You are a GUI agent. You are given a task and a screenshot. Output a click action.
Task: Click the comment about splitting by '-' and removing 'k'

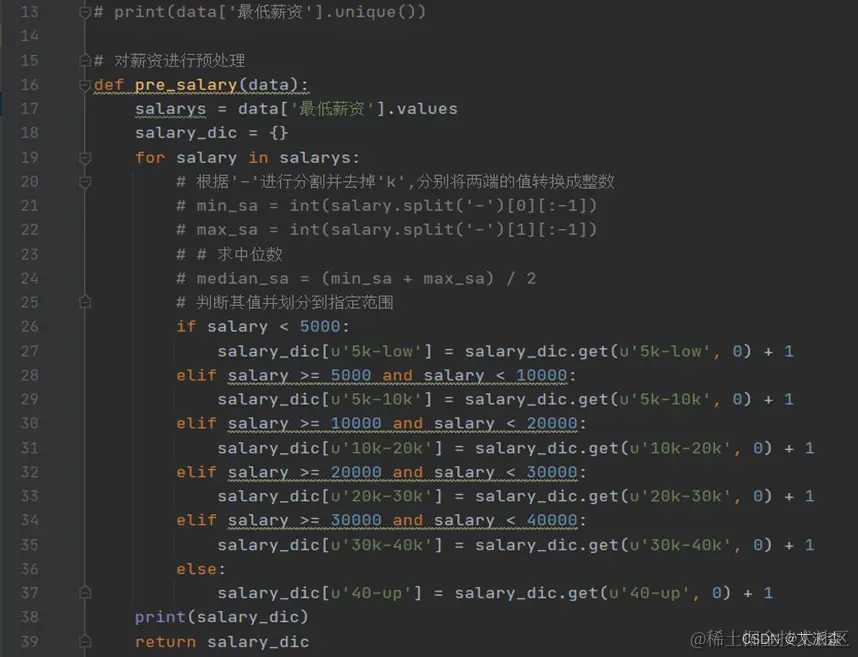pos(395,182)
